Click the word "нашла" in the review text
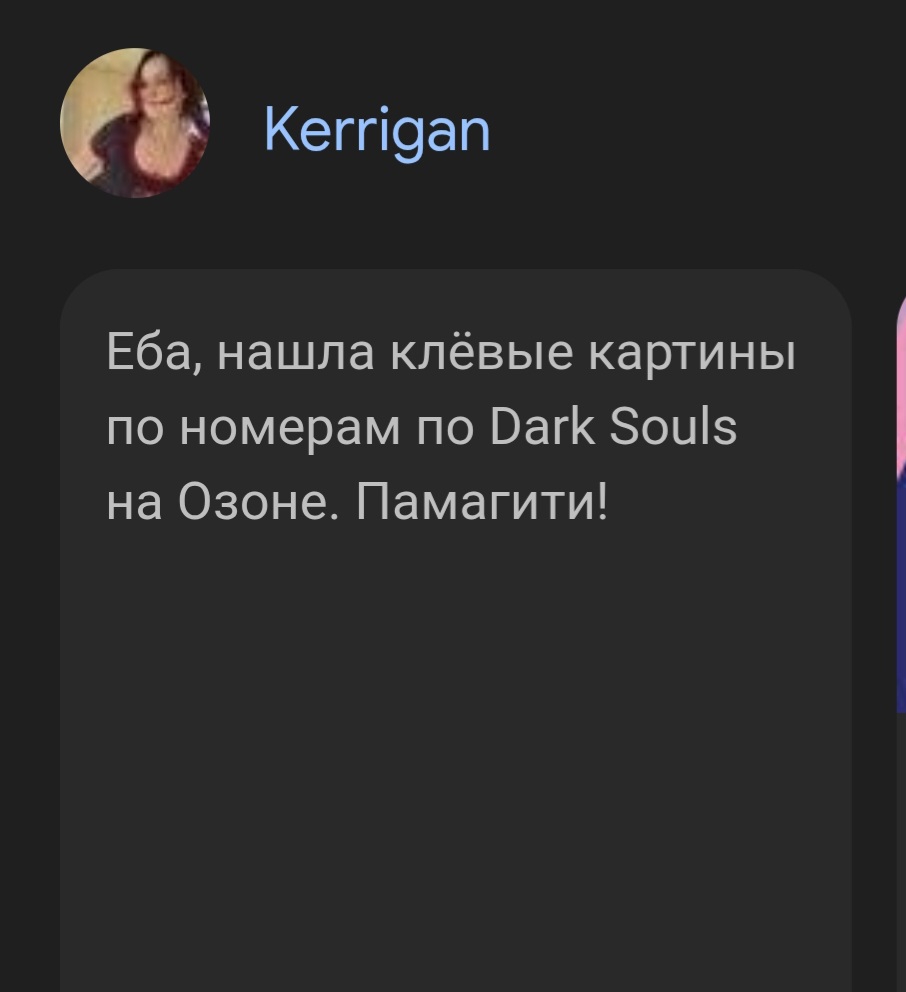 pos(295,352)
